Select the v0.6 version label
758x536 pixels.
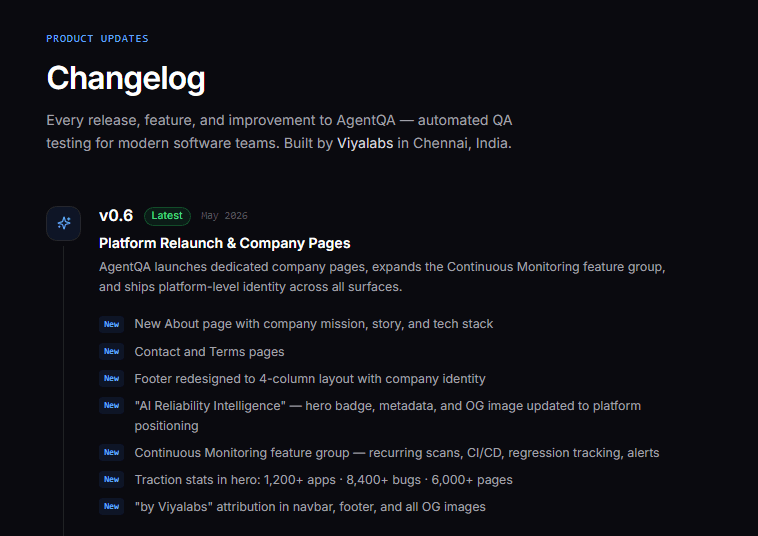116,216
